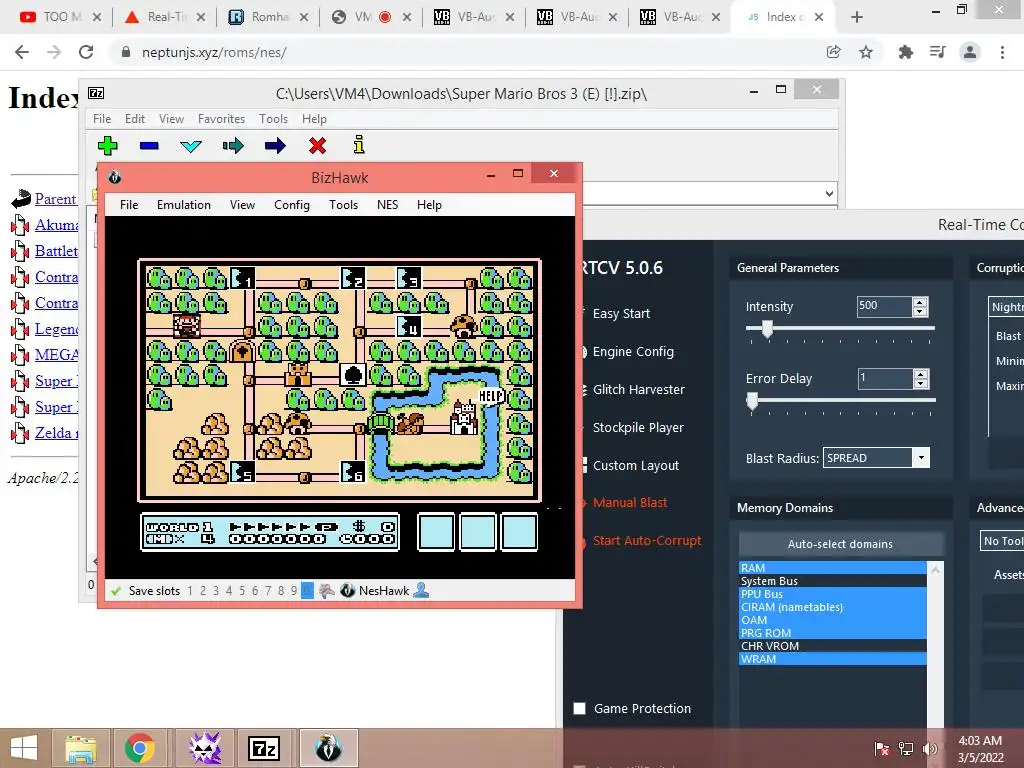Open Windows Start button
This screenshot has height=768, width=1024.
[x=24, y=748]
